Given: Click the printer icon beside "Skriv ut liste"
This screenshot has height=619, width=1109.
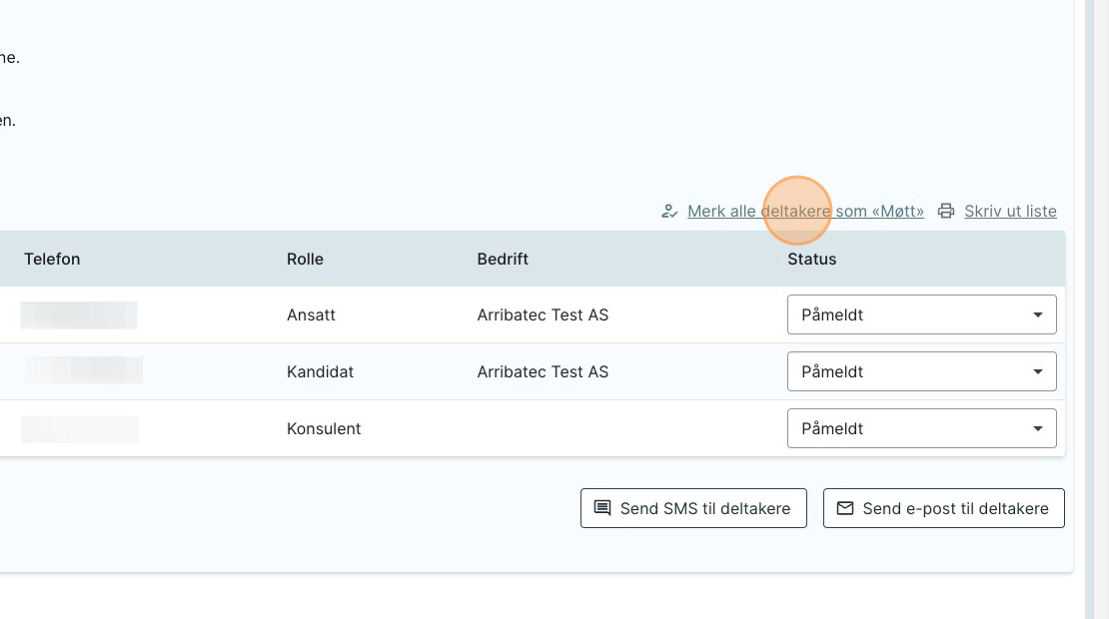Looking at the screenshot, I should point(946,211).
